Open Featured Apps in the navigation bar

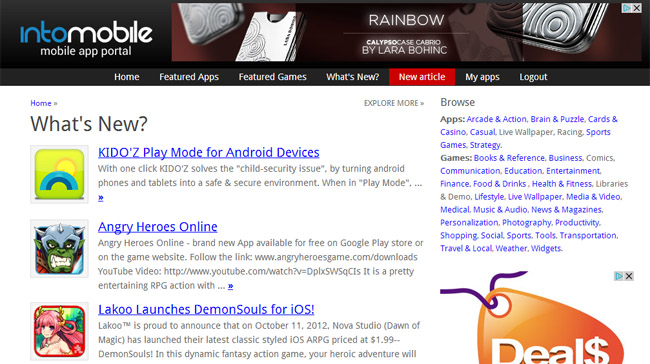(189, 77)
